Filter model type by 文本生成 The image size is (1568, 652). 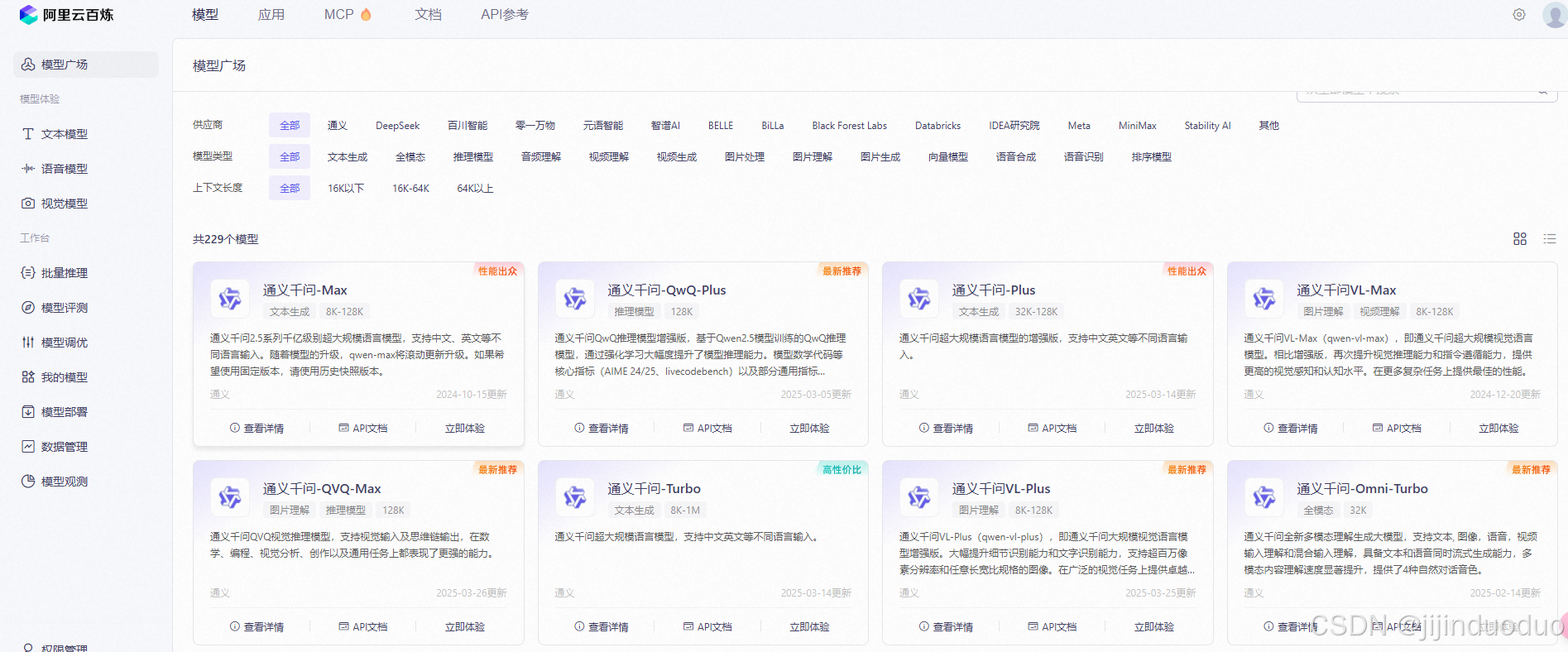click(348, 157)
